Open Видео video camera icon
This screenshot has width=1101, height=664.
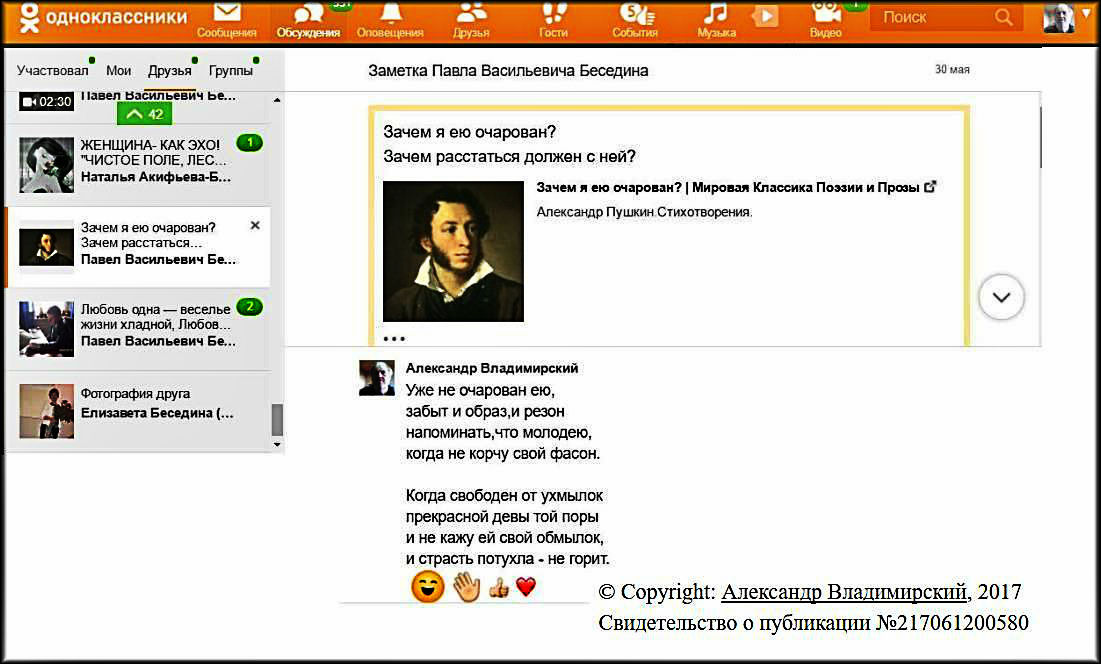tap(825, 14)
